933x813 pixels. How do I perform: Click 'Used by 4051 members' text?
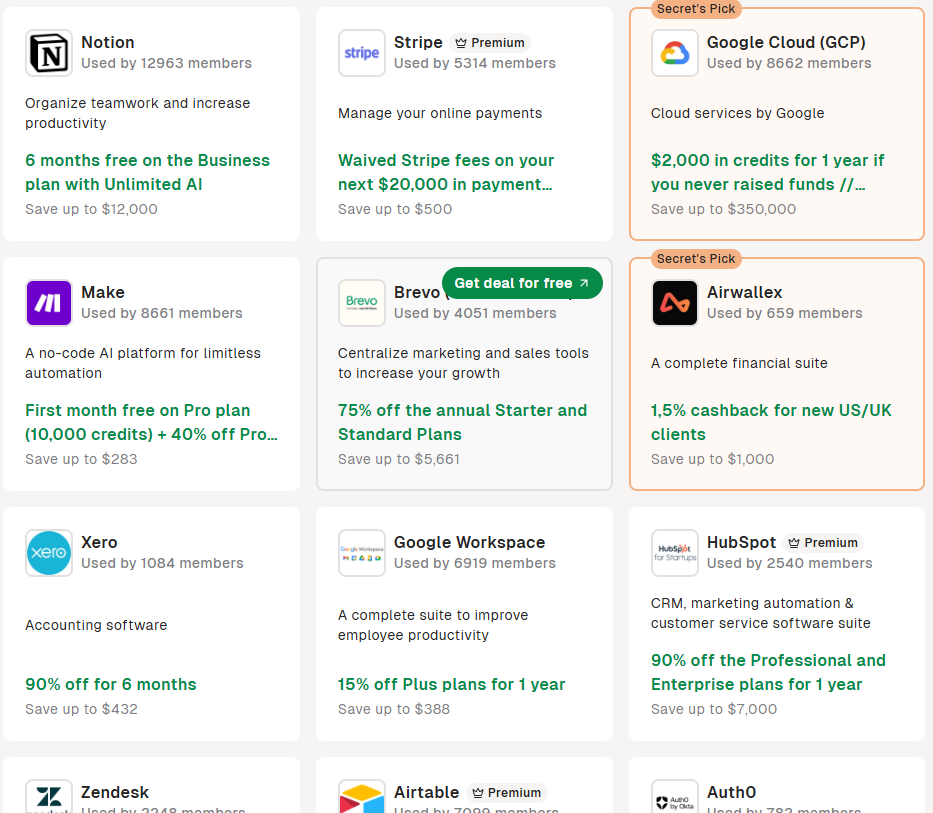[475, 313]
